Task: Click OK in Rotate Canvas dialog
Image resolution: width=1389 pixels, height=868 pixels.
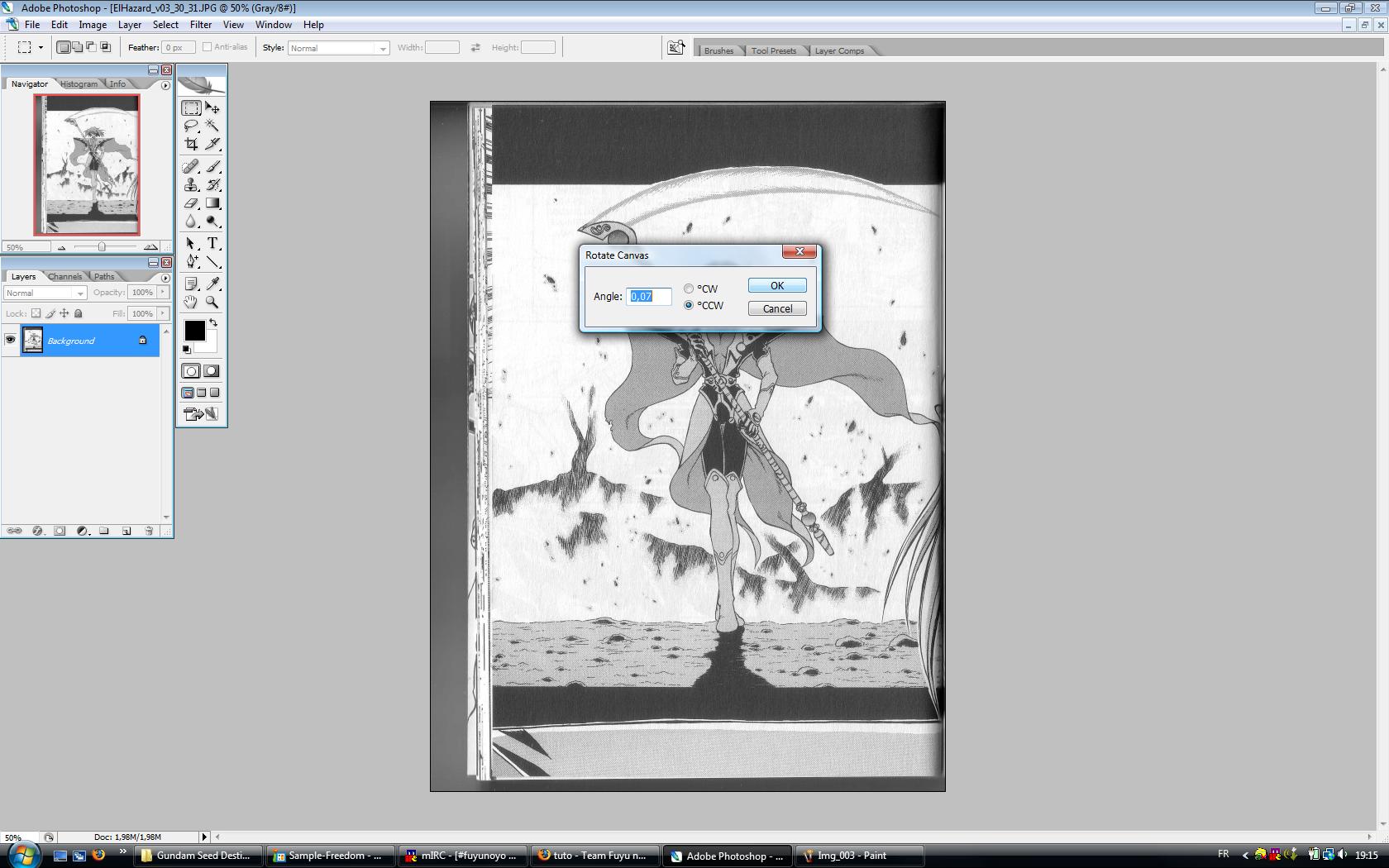Action: [776, 285]
